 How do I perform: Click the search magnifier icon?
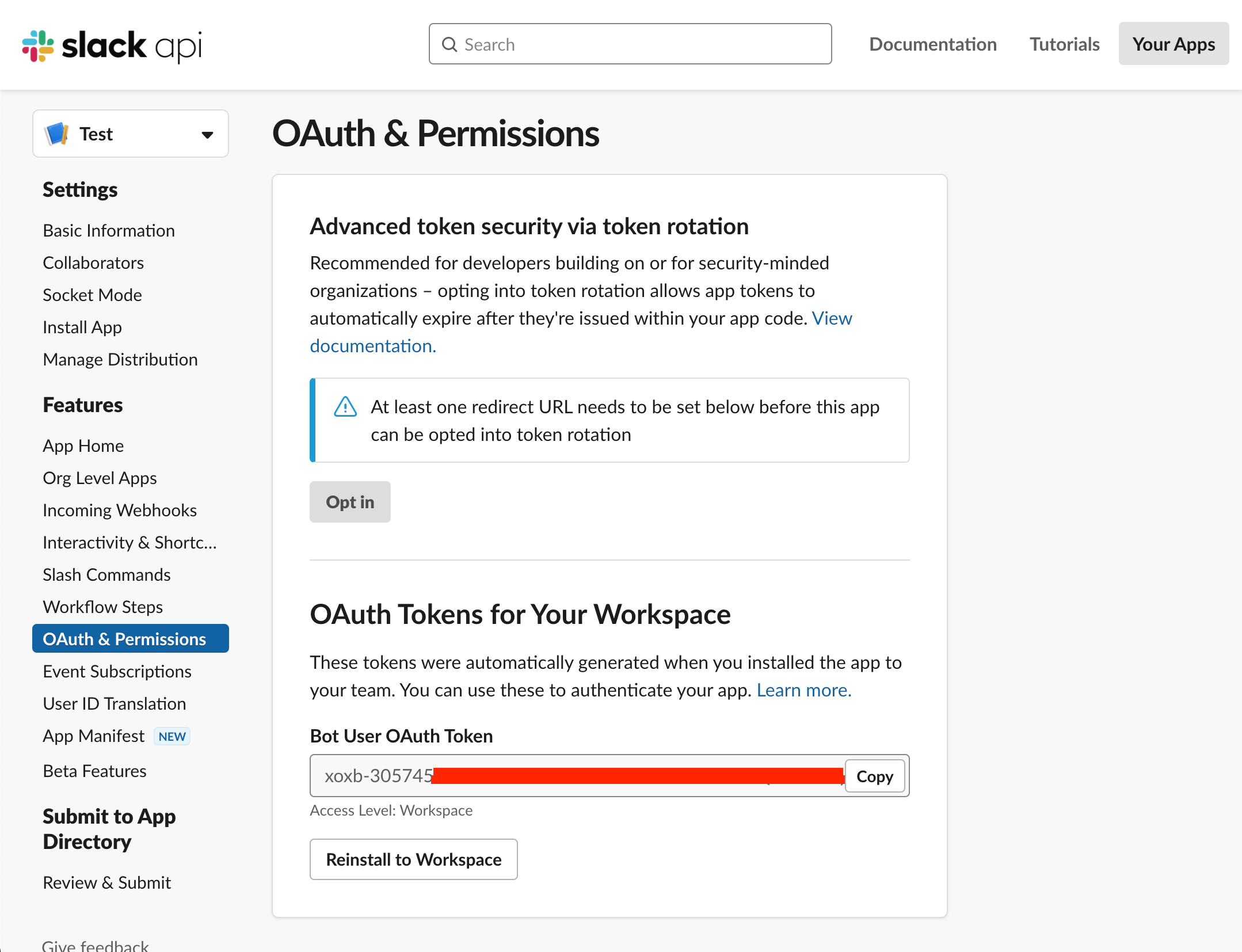[449, 44]
